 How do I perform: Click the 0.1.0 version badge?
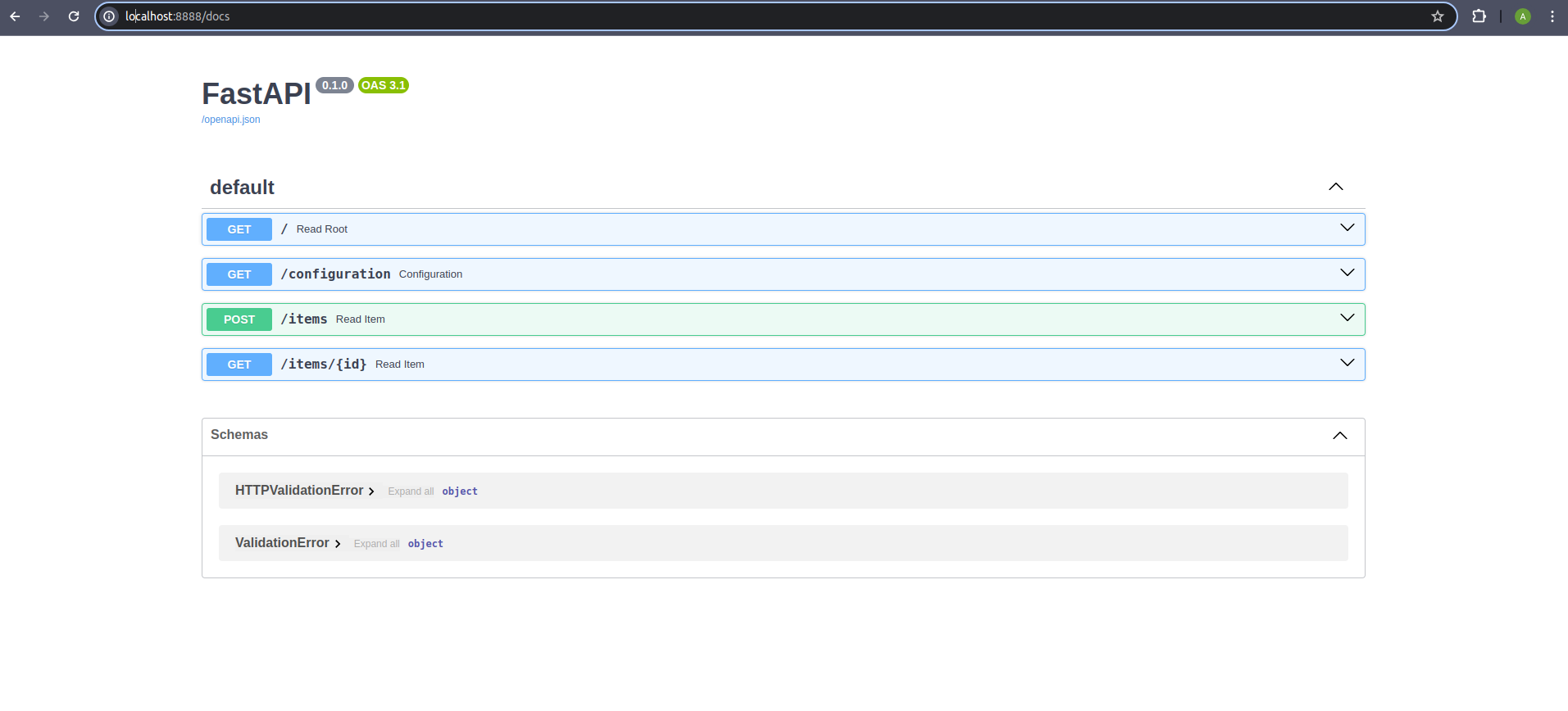click(x=334, y=85)
